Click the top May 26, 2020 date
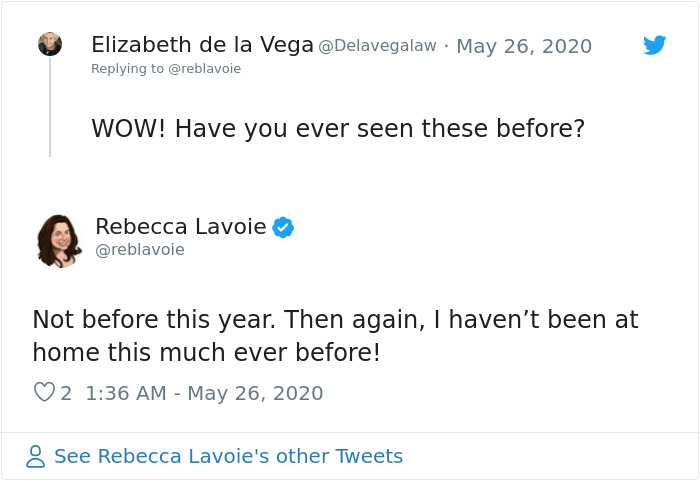 (524, 46)
